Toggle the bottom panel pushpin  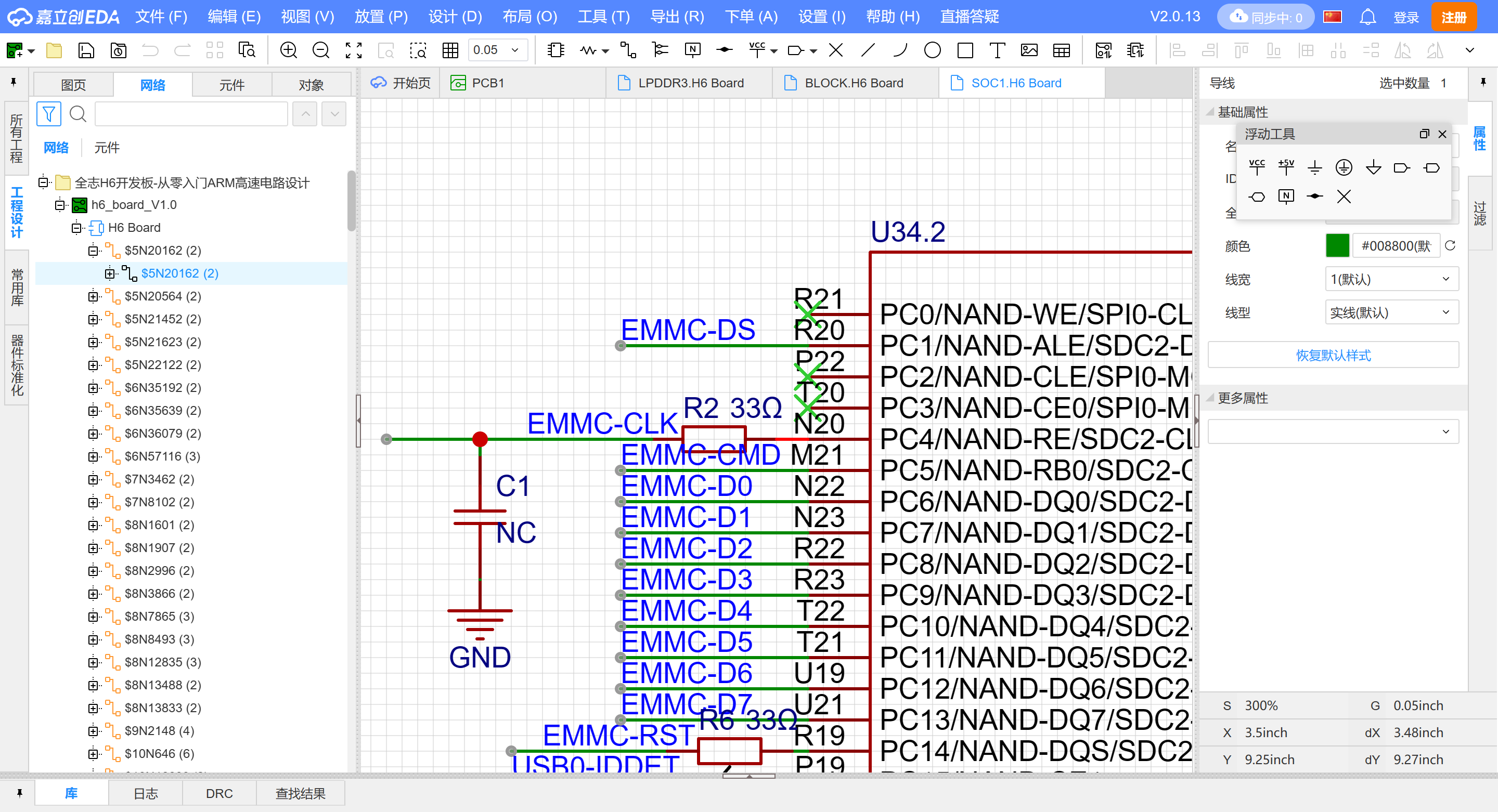coord(20,793)
